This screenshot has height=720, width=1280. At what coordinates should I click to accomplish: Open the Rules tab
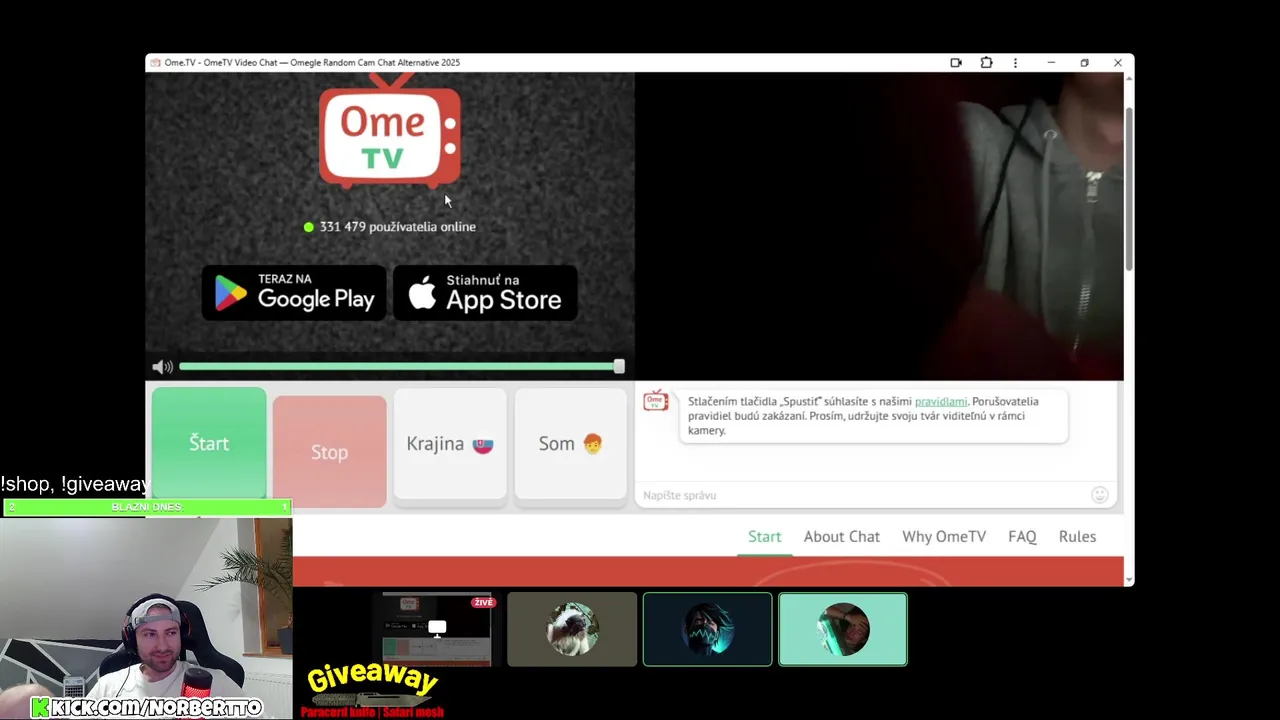(1078, 537)
